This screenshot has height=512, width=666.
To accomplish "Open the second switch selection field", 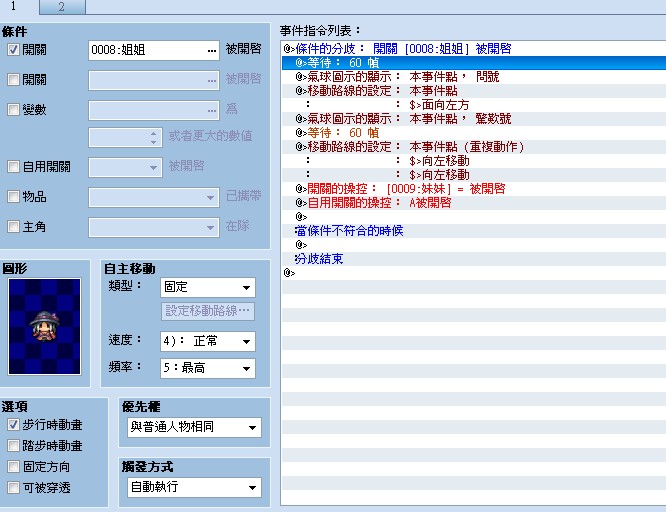I will [154, 80].
